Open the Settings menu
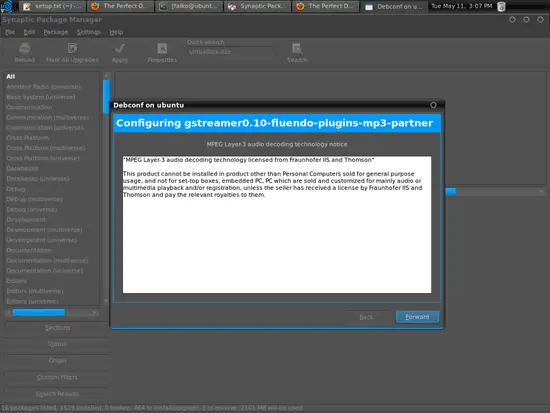Screen dimensions: 550x413 coord(88,32)
